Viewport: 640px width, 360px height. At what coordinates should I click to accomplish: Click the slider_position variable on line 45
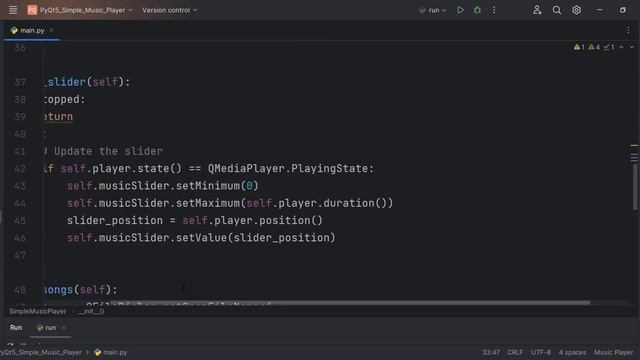115,220
